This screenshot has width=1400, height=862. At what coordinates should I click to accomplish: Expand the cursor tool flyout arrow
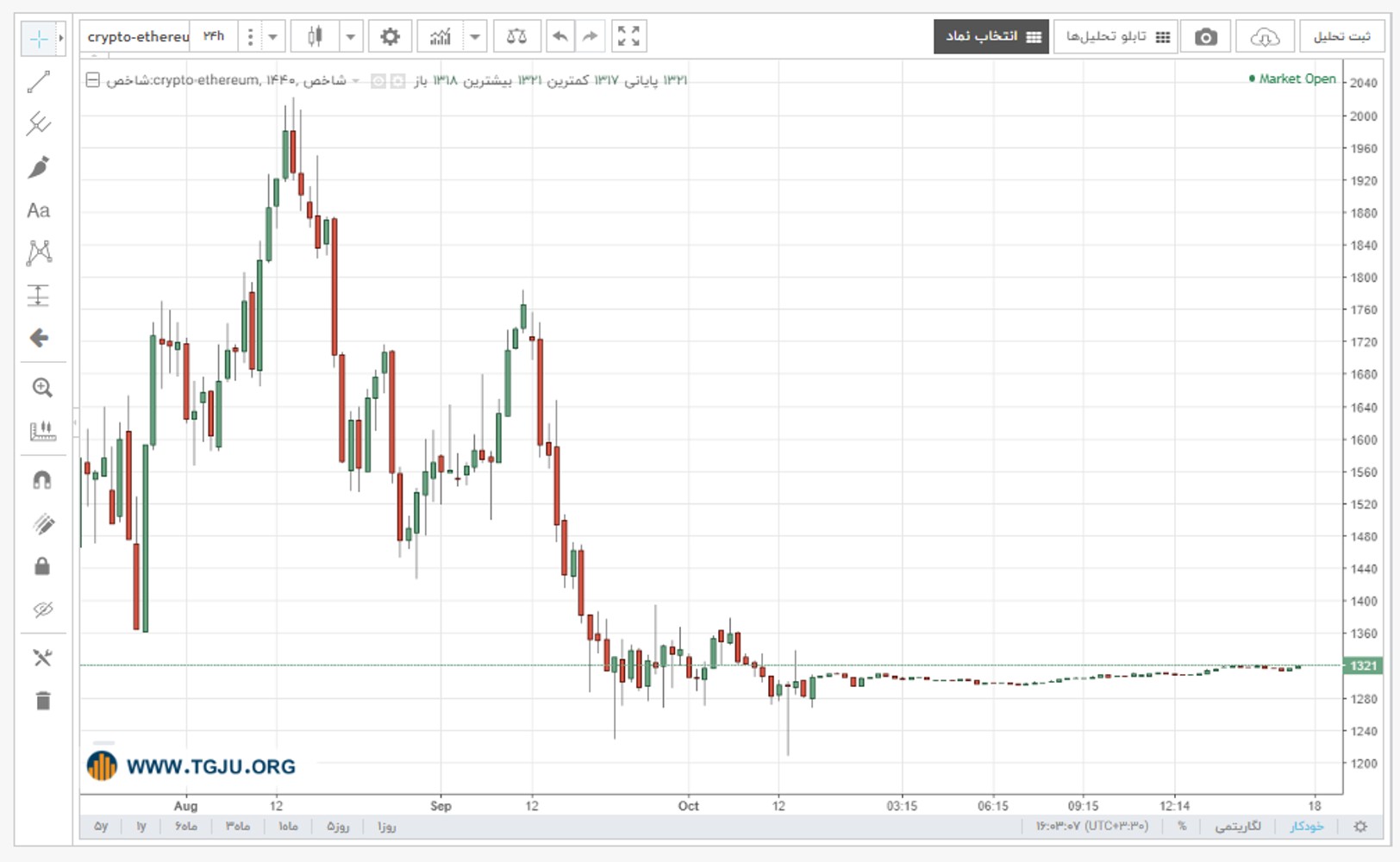point(60,38)
